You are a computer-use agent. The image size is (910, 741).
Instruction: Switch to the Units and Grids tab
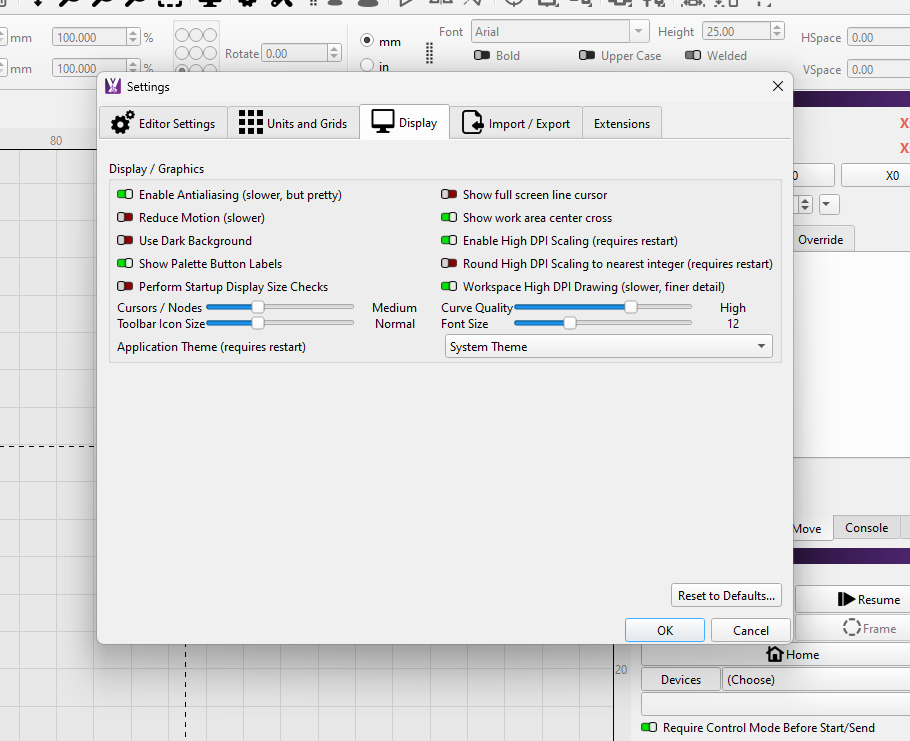(293, 123)
